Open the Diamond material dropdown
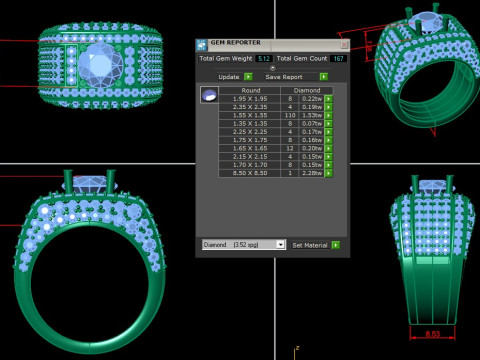 pyautogui.click(x=281, y=245)
